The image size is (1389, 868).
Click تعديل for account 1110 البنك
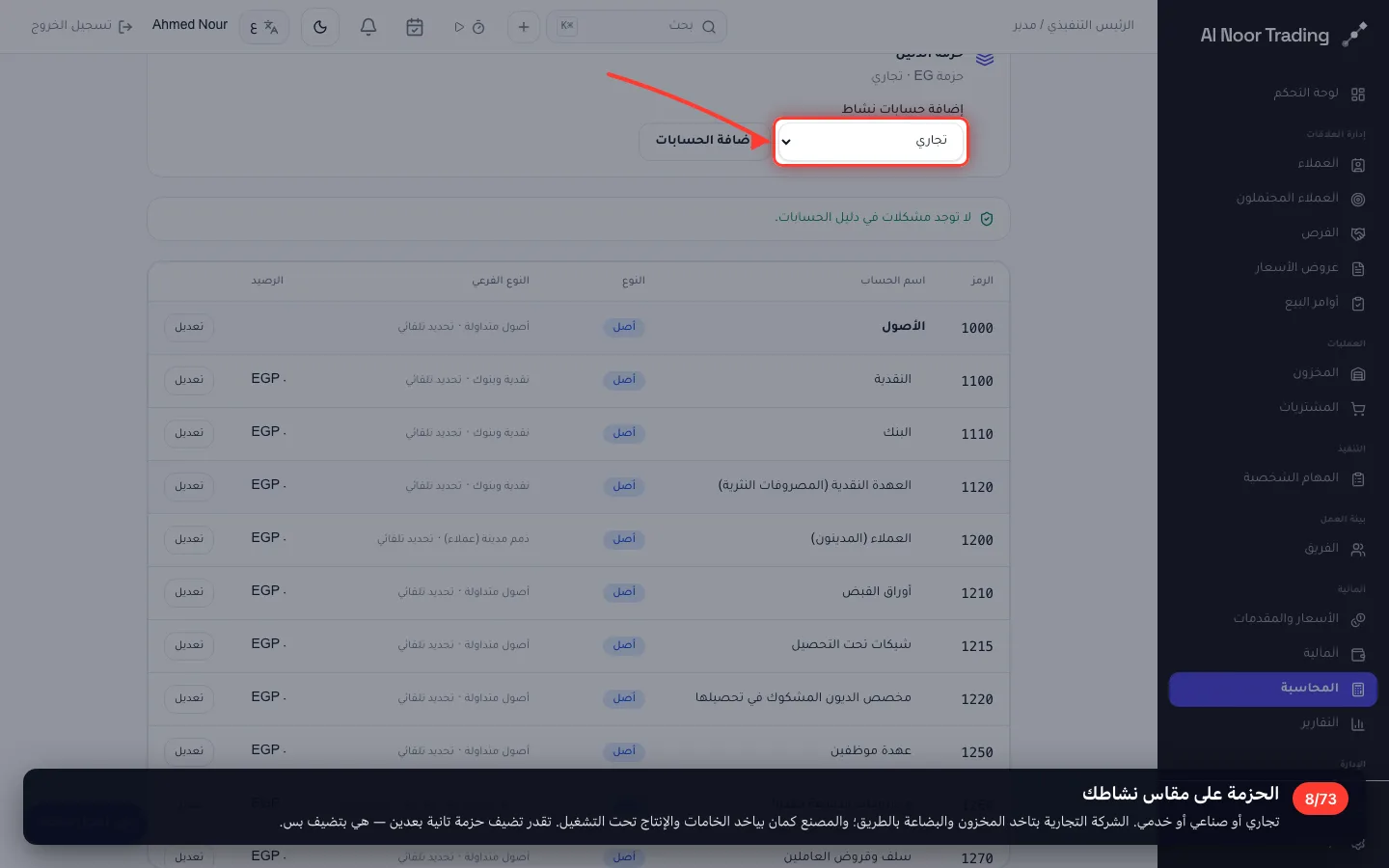(x=189, y=433)
